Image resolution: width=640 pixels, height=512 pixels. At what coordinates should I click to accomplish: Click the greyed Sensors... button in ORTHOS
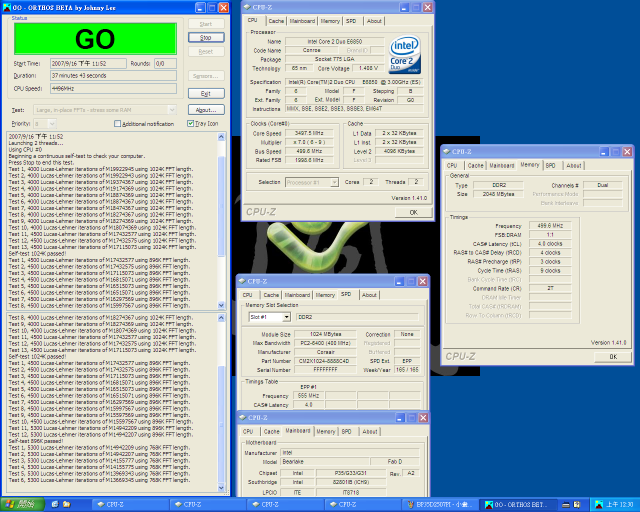[x=206, y=76]
